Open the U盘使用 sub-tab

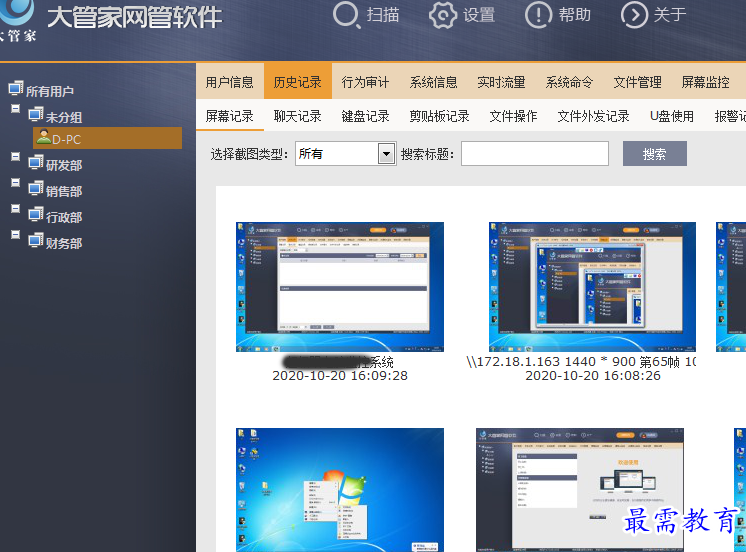(672, 116)
